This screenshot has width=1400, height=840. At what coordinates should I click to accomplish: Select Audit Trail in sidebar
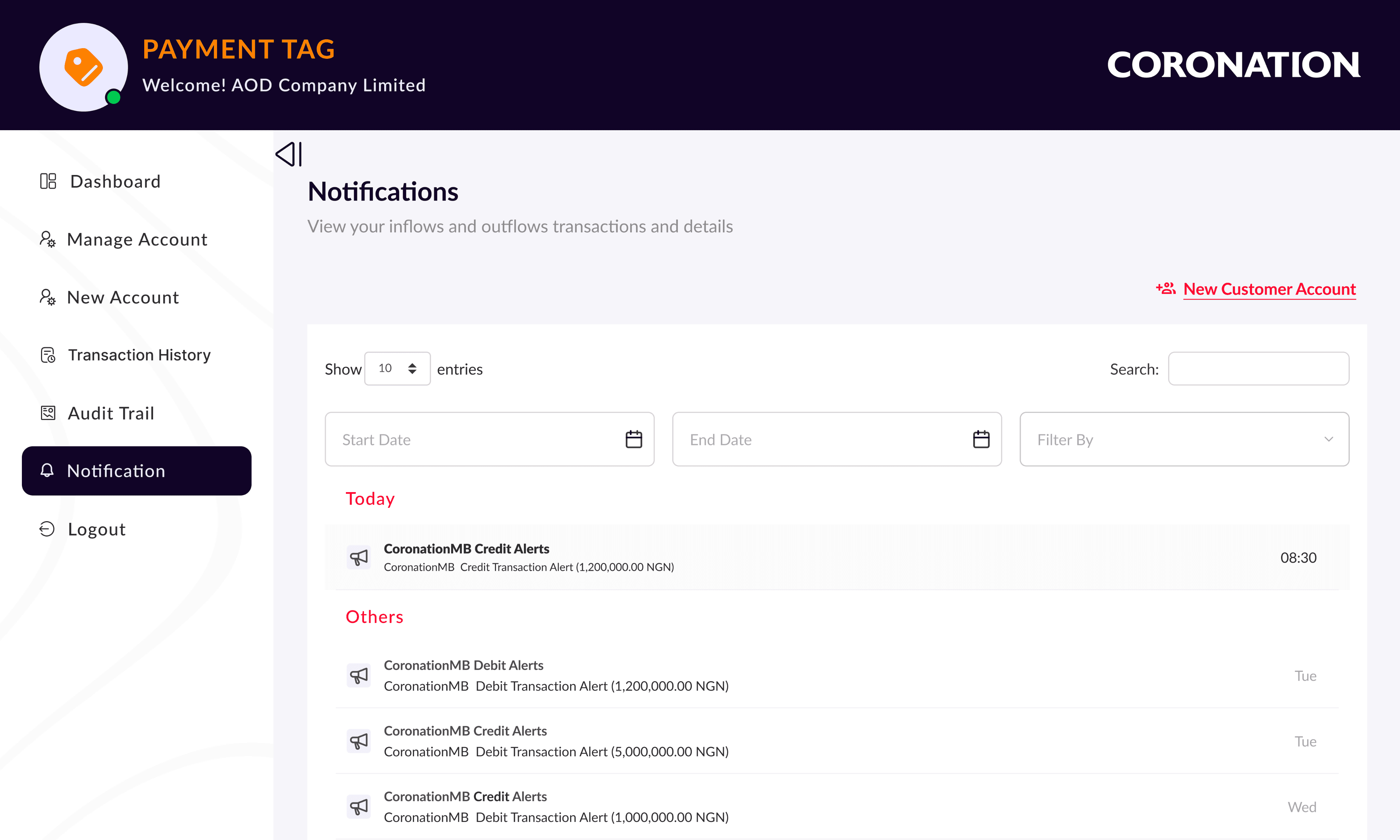(110, 413)
